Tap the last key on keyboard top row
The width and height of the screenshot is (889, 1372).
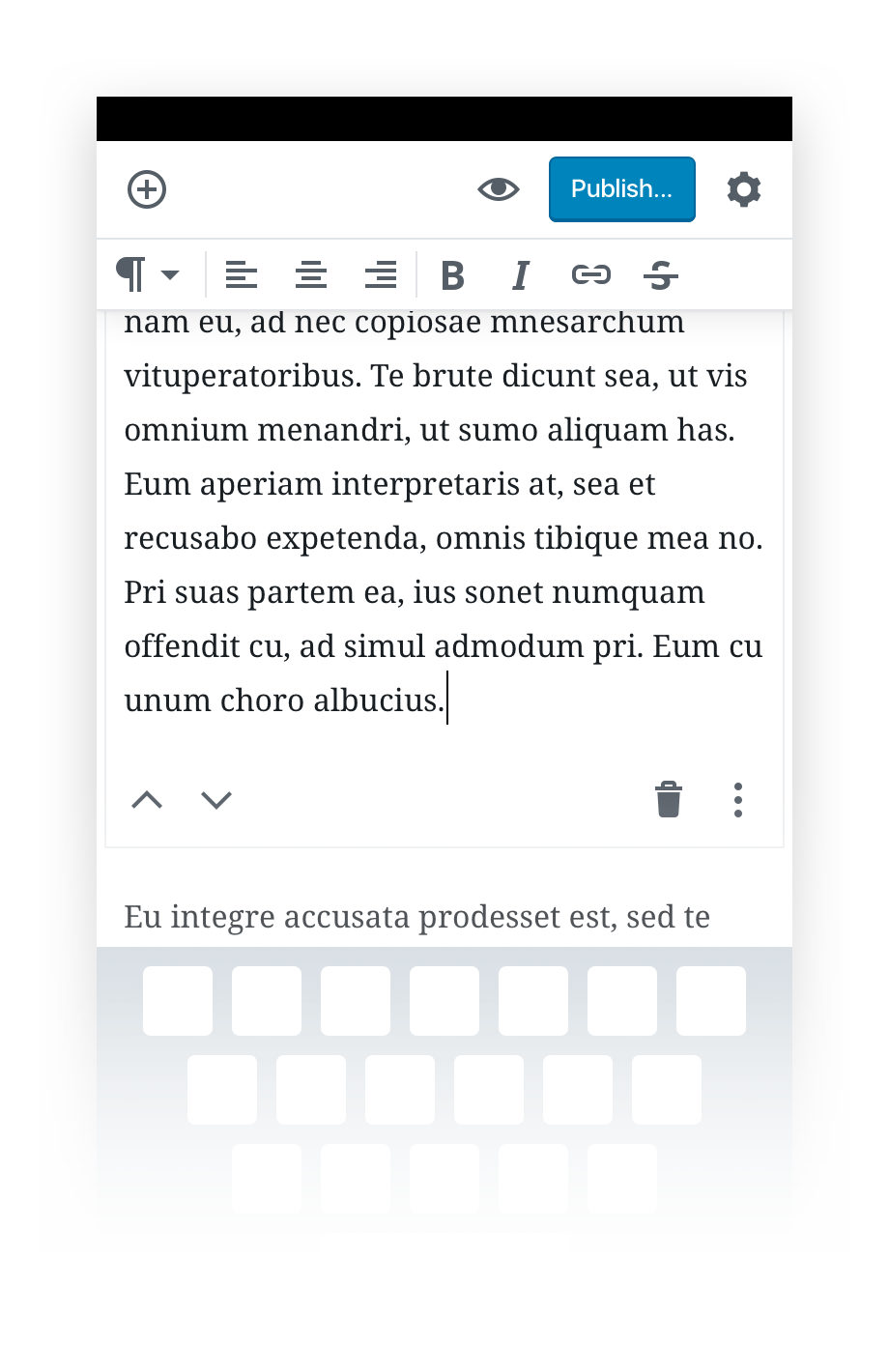tap(711, 1001)
